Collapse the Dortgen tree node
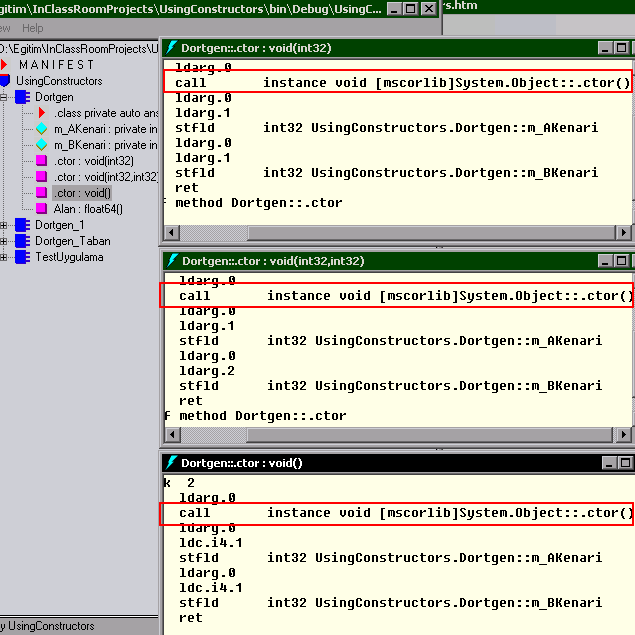The width and height of the screenshot is (635, 635). coord(4,97)
